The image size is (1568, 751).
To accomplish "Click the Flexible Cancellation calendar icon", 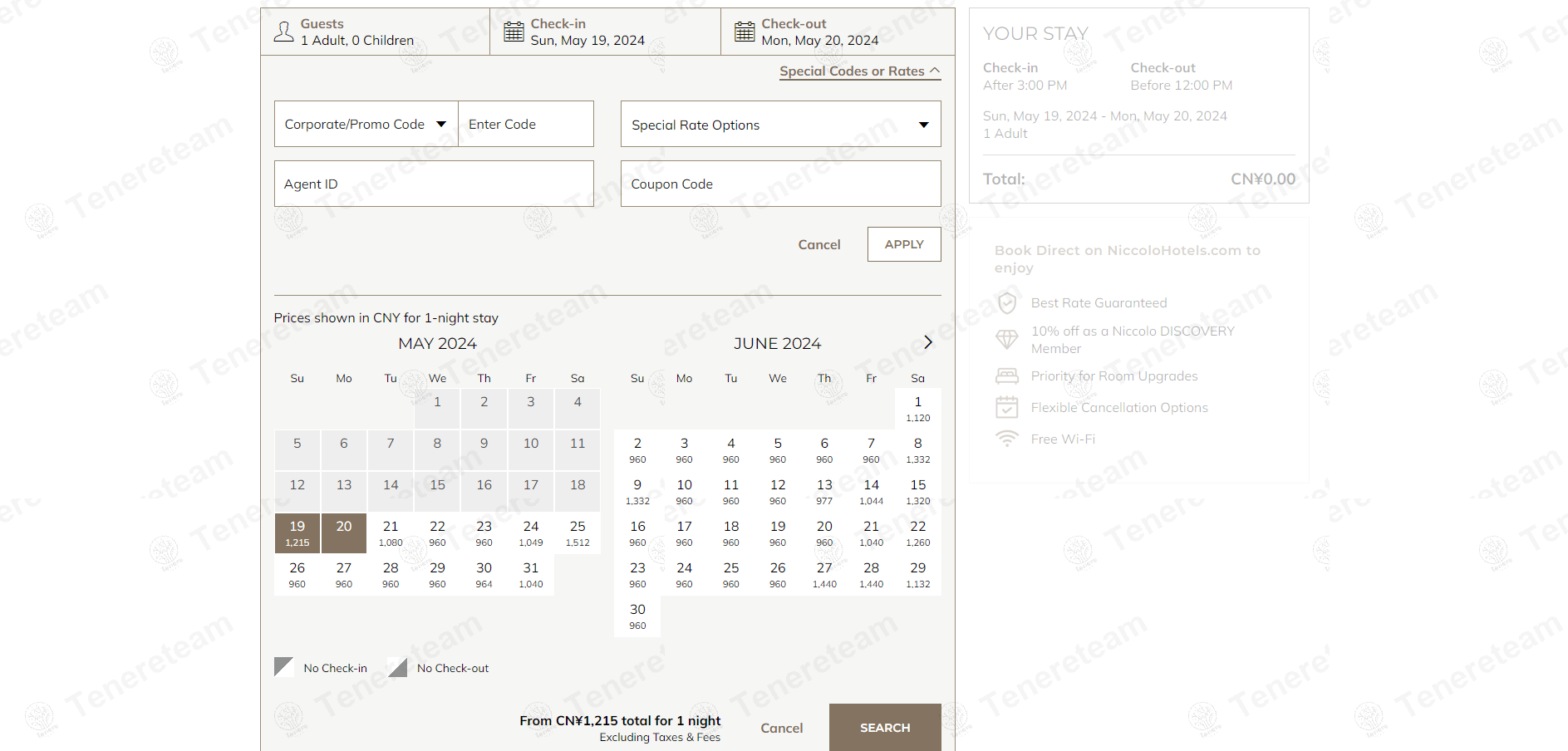I will [1007, 407].
